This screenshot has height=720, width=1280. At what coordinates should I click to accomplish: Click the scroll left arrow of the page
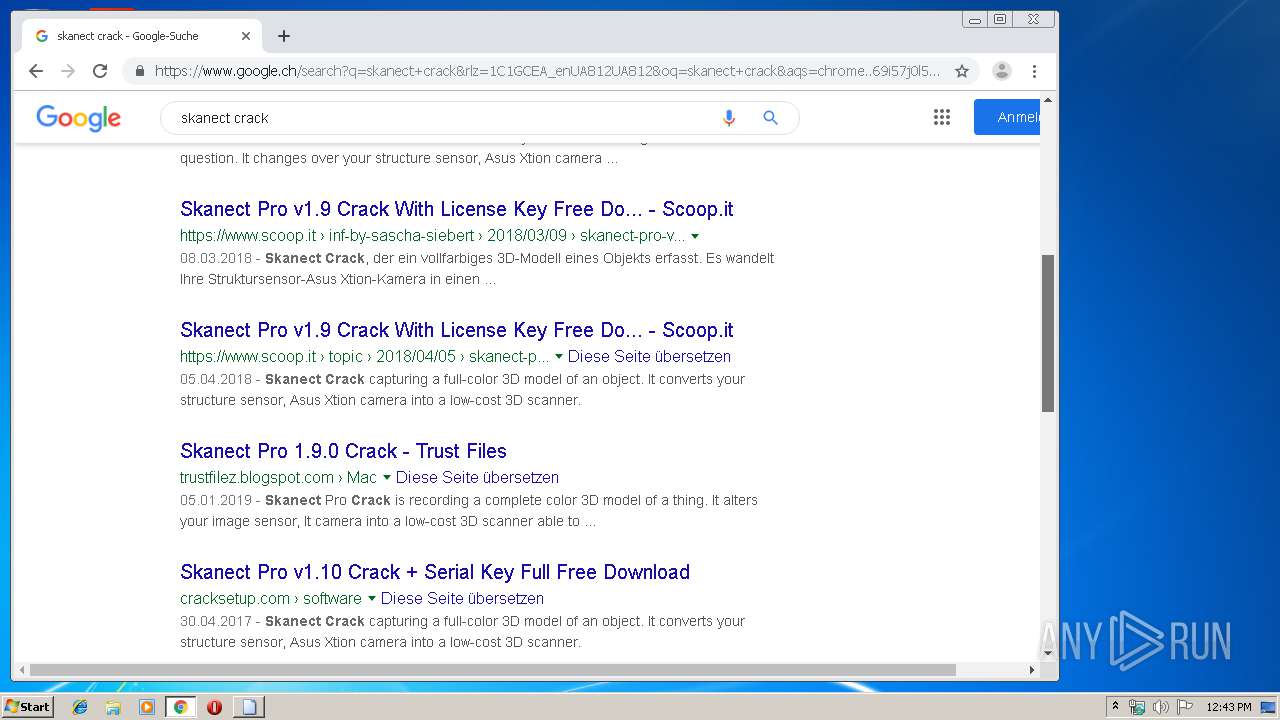point(21,670)
